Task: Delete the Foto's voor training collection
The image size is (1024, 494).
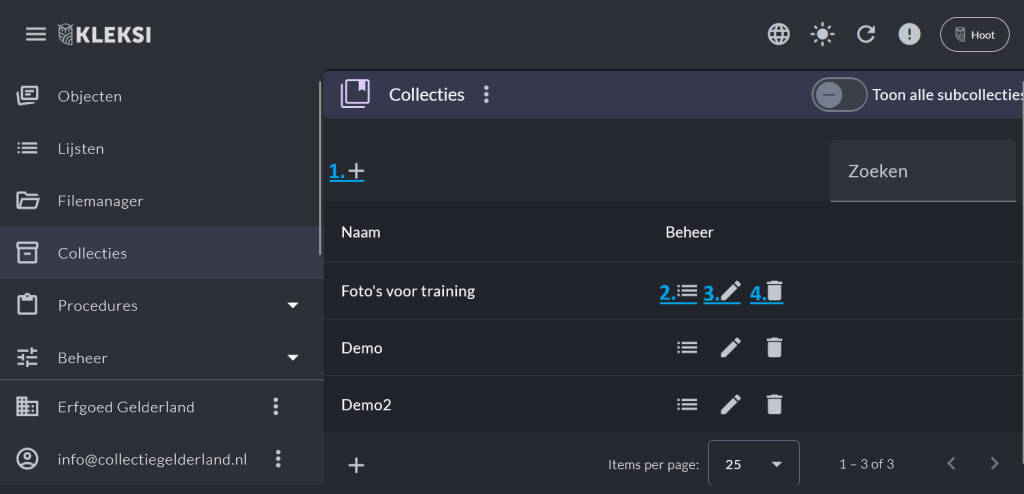Action: point(774,291)
